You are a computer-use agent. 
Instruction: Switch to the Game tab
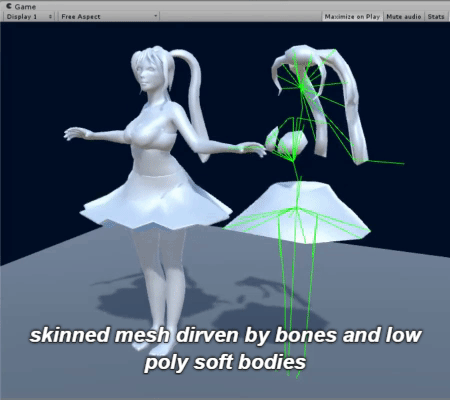(x=21, y=6)
